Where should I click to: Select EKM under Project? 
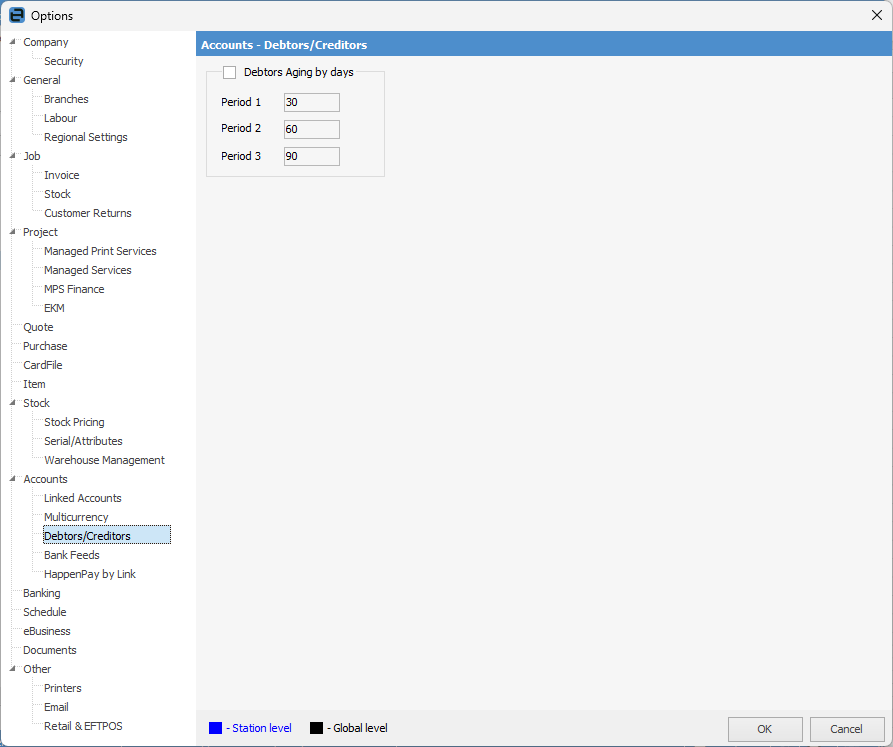pyautogui.click(x=54, y=308)
